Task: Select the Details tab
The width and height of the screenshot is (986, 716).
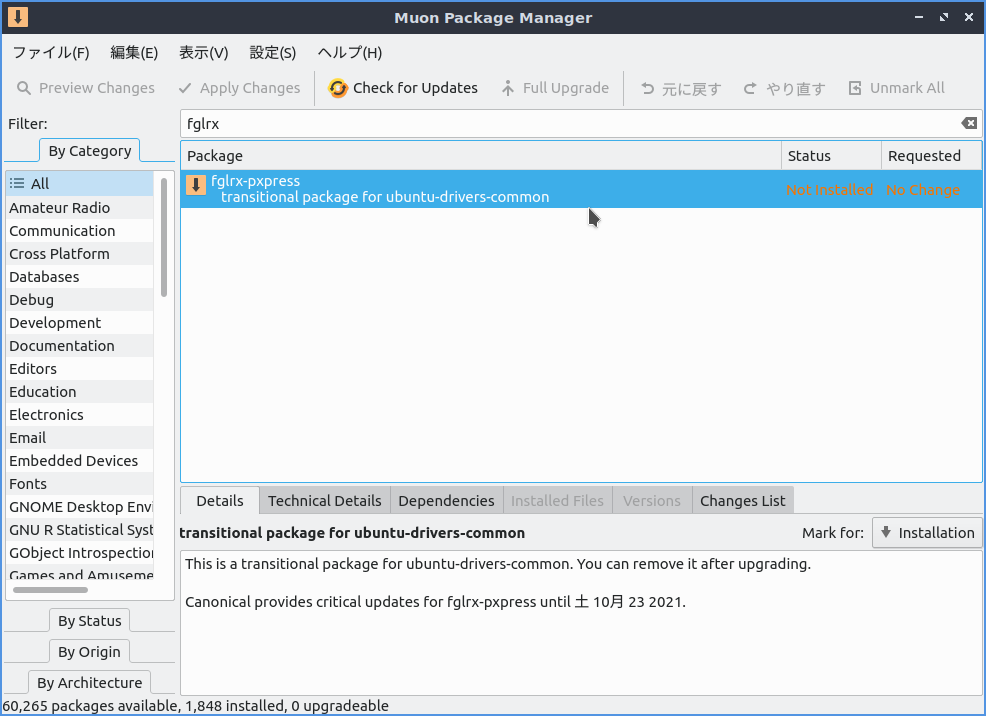Action: 219,500
